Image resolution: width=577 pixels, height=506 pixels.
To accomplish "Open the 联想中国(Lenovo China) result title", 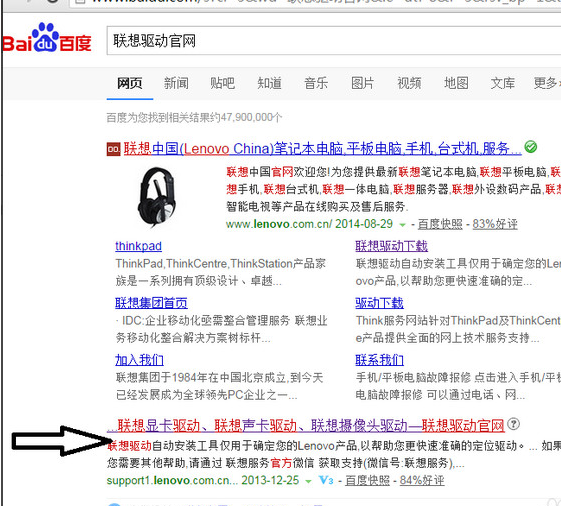I will click(322, 149).
